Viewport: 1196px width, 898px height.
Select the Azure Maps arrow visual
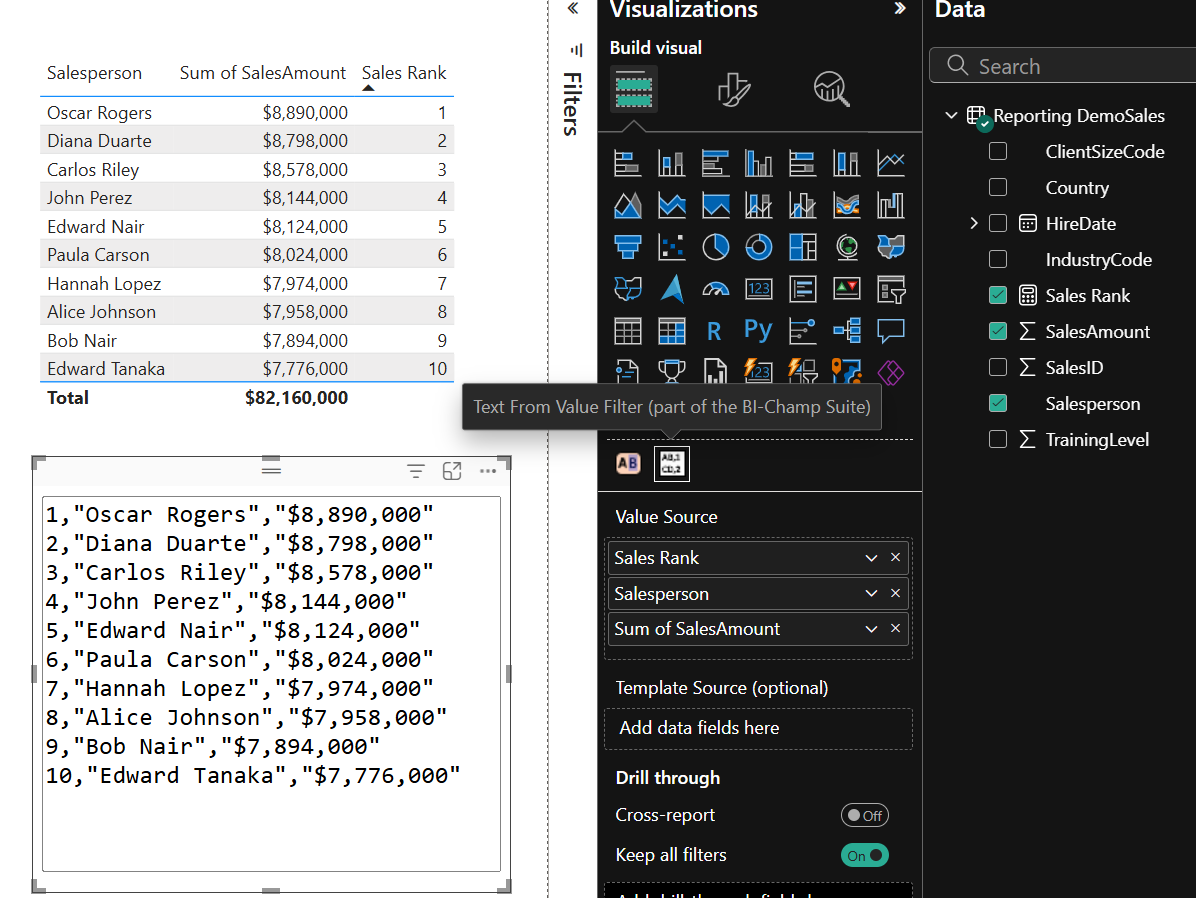pyautogui.click(x=671, y=289)
